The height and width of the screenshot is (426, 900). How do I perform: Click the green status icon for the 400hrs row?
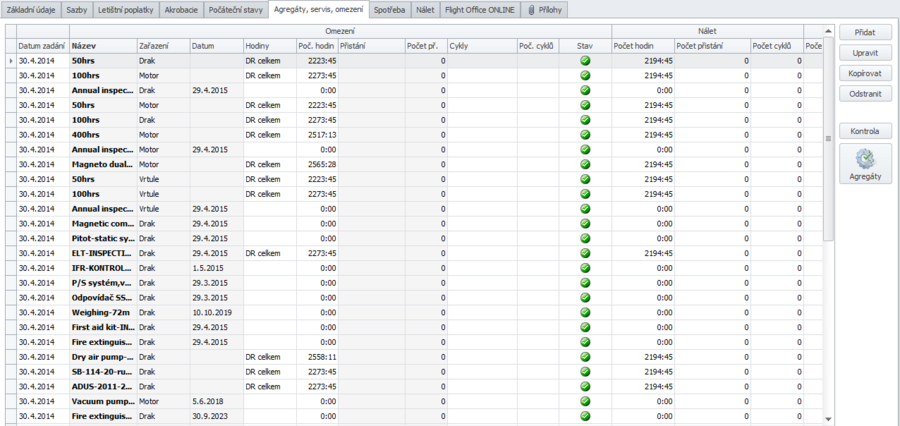click(x=585, y=134)
